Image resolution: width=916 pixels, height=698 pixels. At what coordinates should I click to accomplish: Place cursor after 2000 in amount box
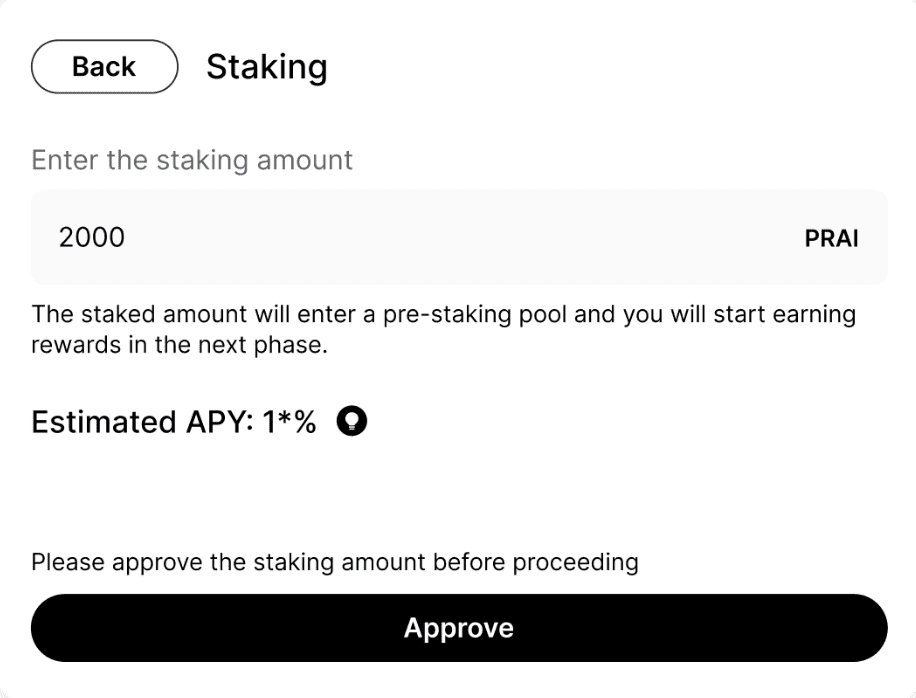point(127,237)
